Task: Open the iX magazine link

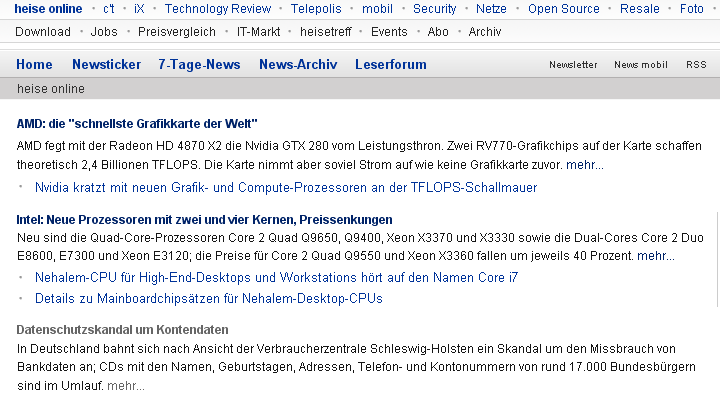Action: click(x=139, y=9)
